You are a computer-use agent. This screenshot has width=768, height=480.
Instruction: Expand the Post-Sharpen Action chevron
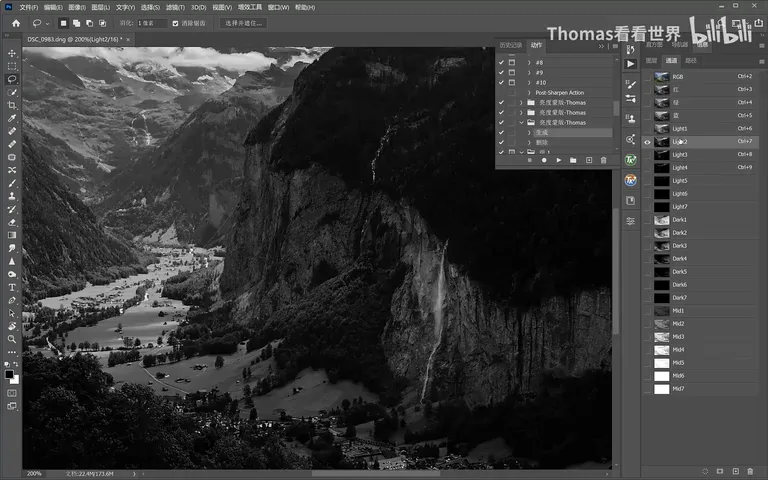529,93
